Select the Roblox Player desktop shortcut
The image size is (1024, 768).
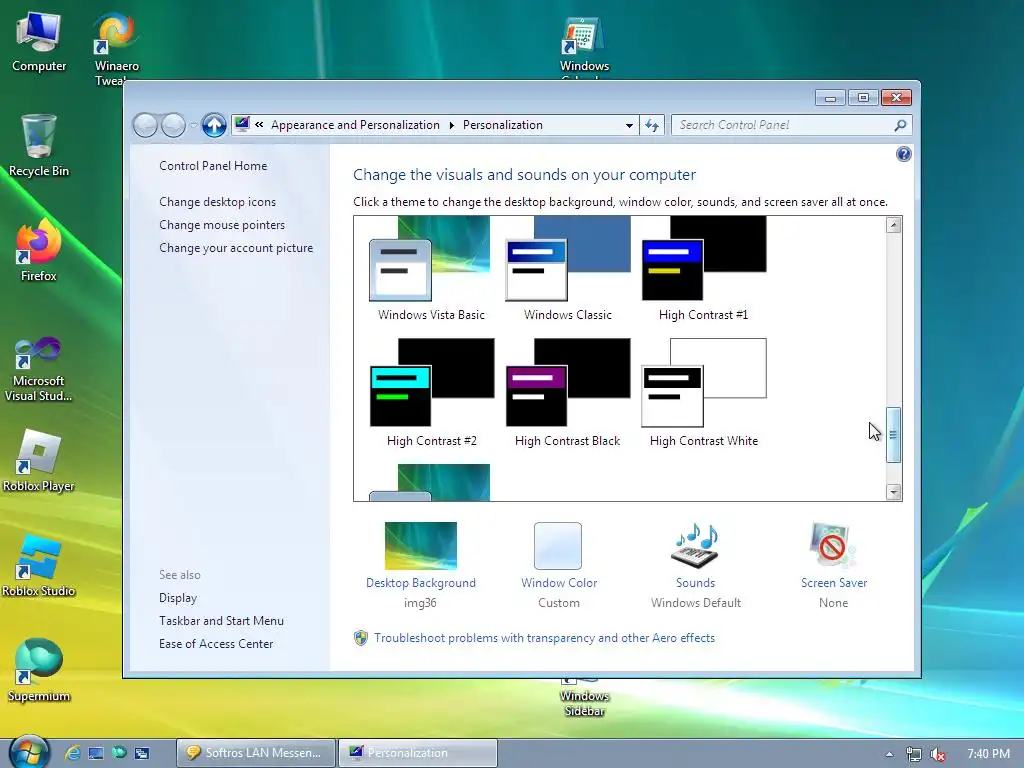39,461
